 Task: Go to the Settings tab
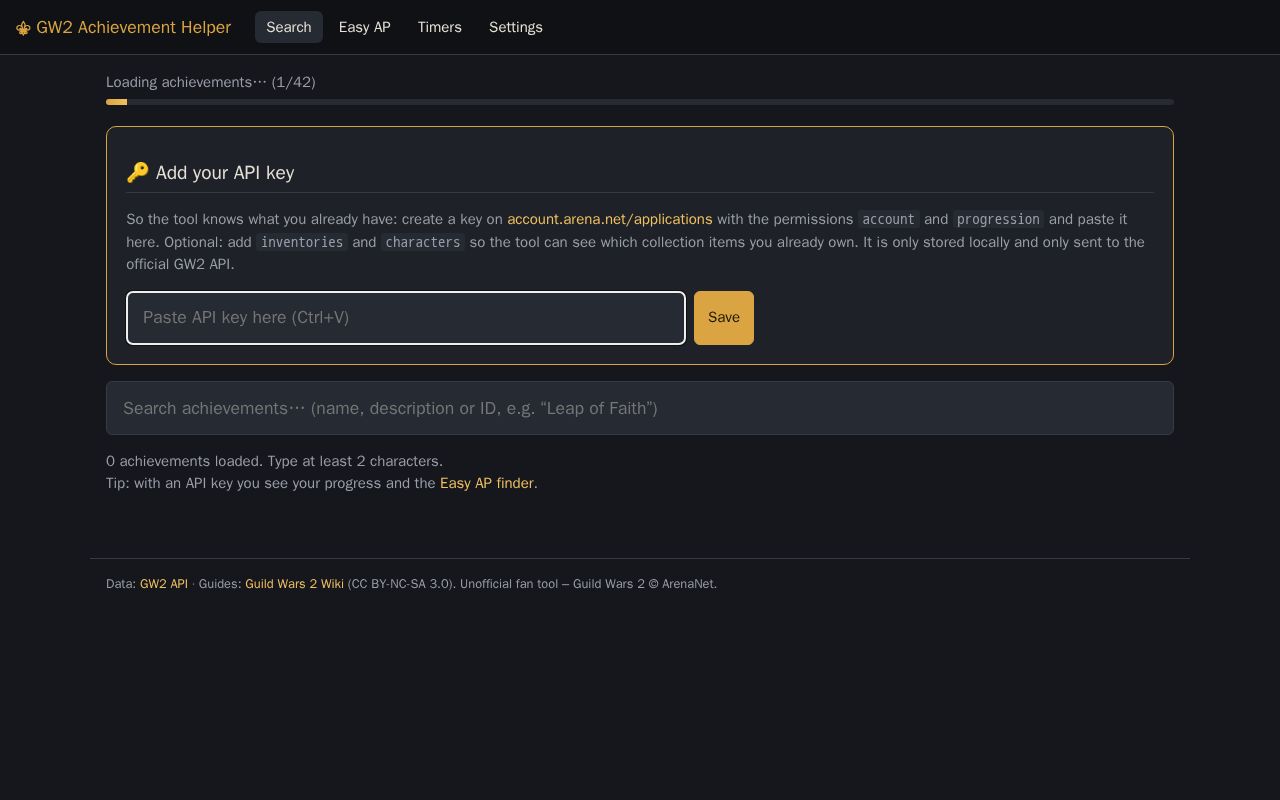point(516,27)
